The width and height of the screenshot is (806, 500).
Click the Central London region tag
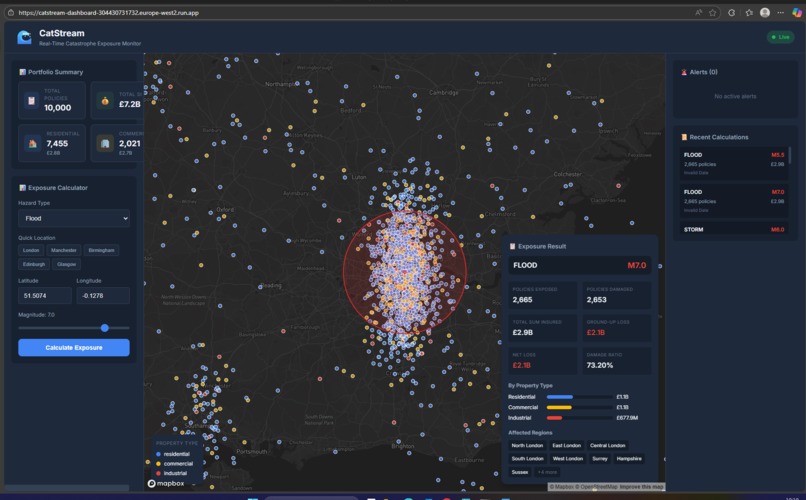point(608,446)
